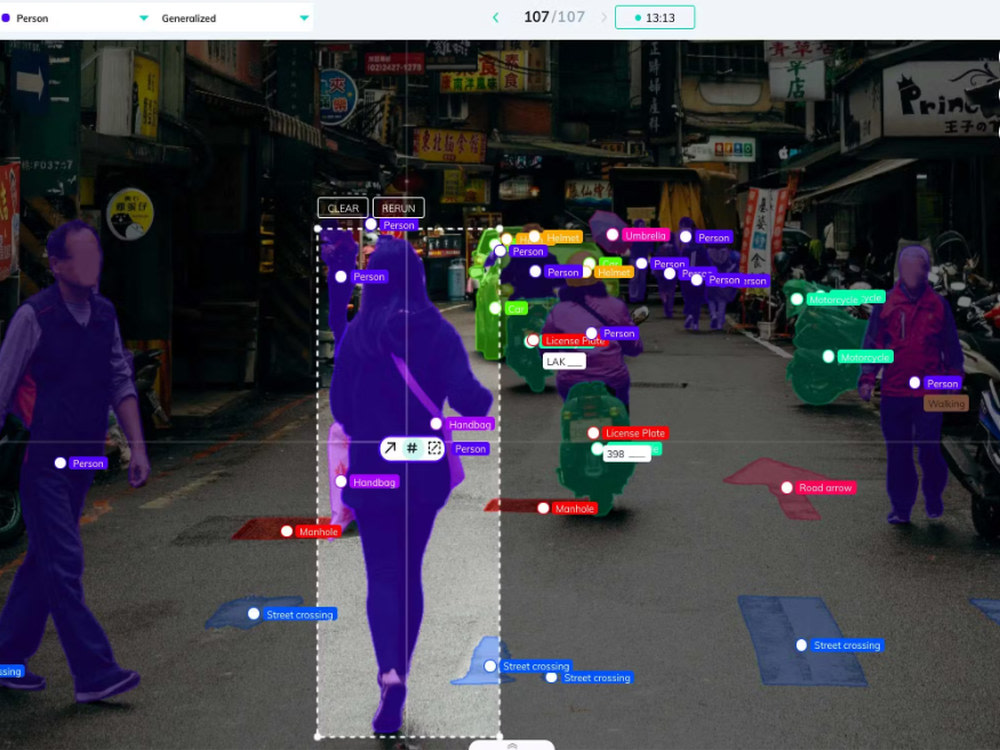
Task: Click the purple color swatch beside Person
Action: pos(8,17)
